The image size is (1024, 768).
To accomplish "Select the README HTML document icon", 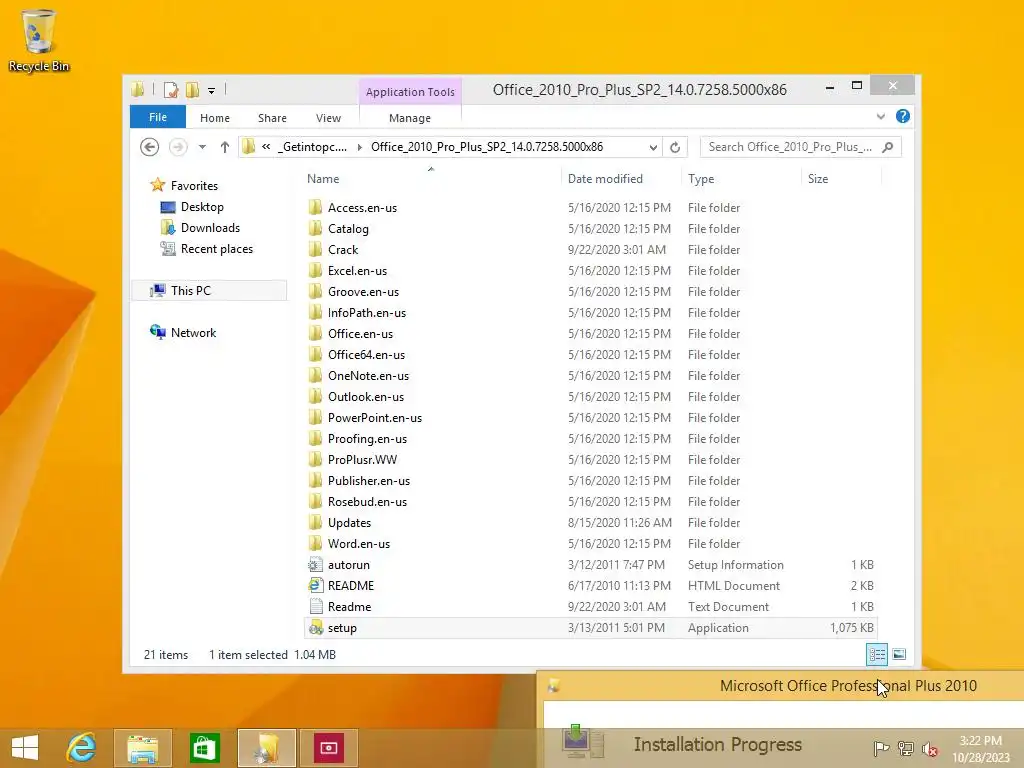I will tap(315, 586).
